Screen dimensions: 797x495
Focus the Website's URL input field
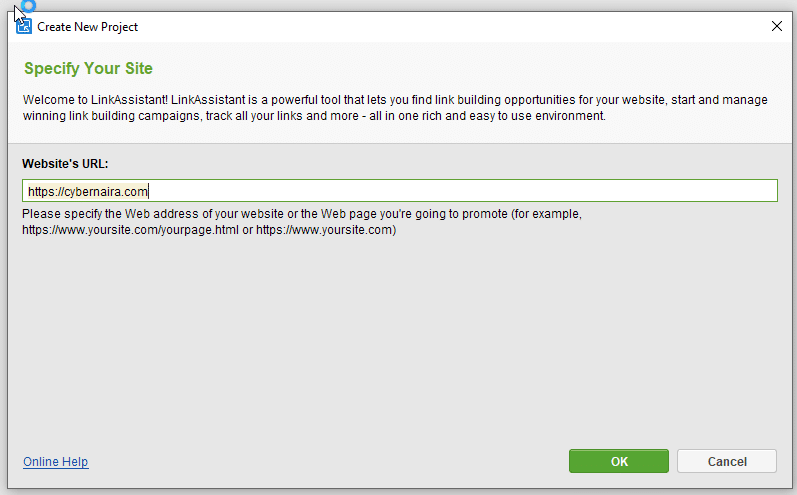click(400, 191)
